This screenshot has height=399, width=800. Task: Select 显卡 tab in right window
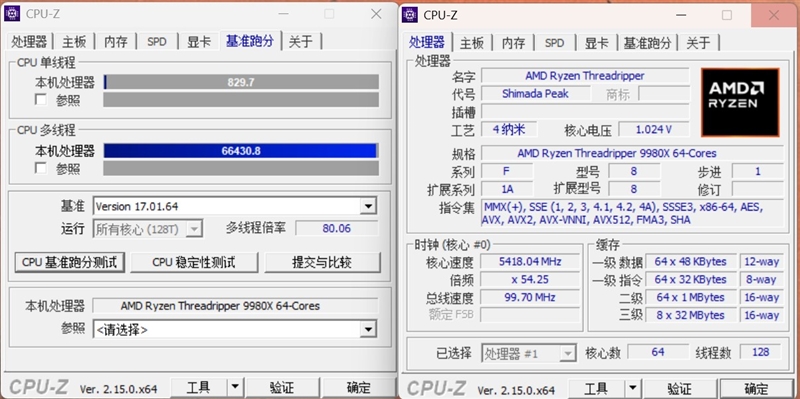[x=596, y=43]
